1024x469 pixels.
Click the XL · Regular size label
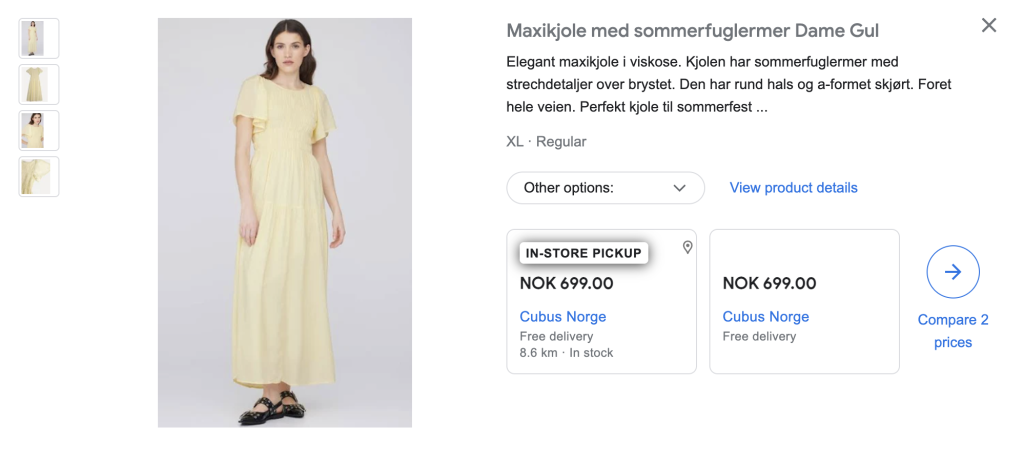point(546,142)
